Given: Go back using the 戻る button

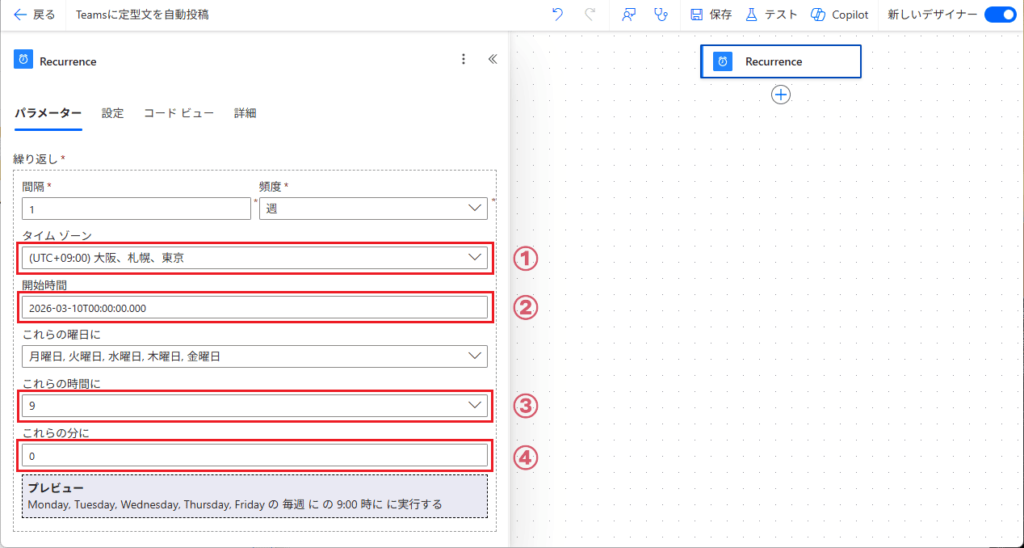Looking at the screenshot, I should (x=34, y=15).
